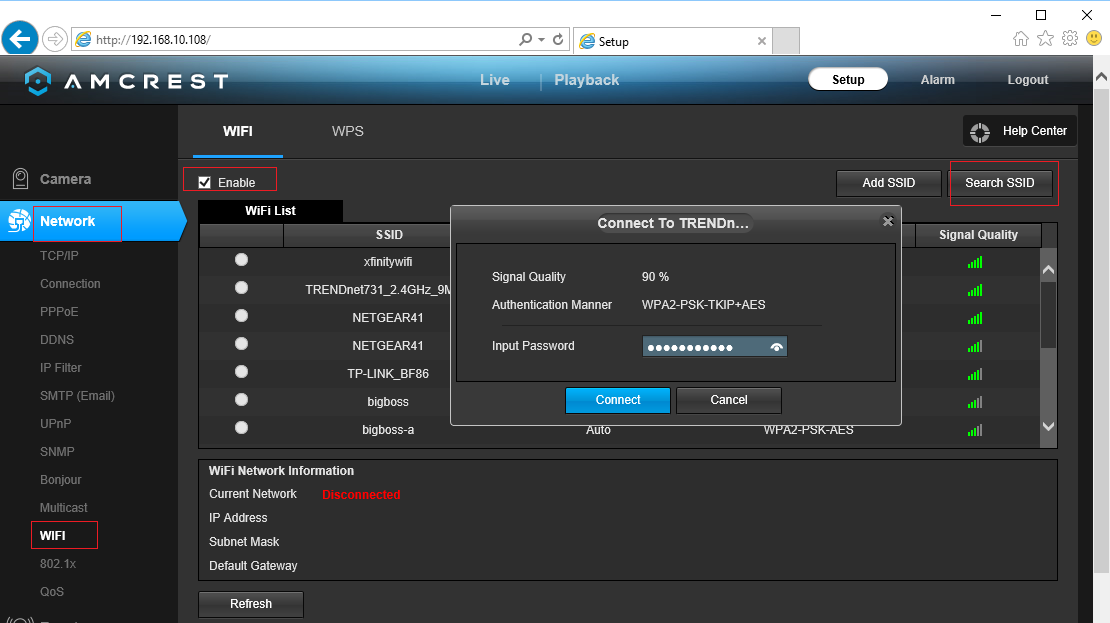Uncheck the Enable WiFi checkbox
1110x623 pixels.
click(x=205, y=182)
